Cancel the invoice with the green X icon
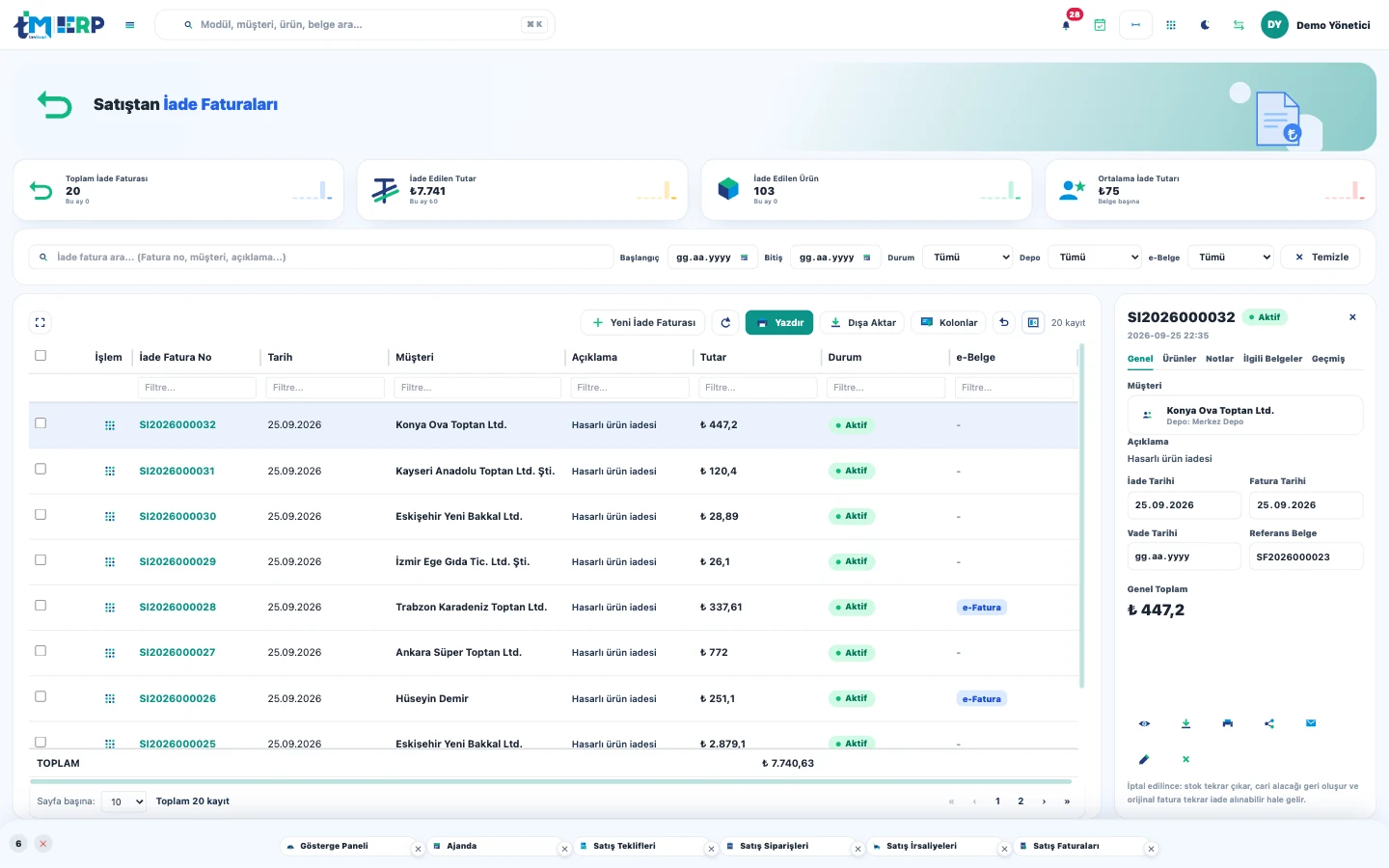 pos(1185,759)
